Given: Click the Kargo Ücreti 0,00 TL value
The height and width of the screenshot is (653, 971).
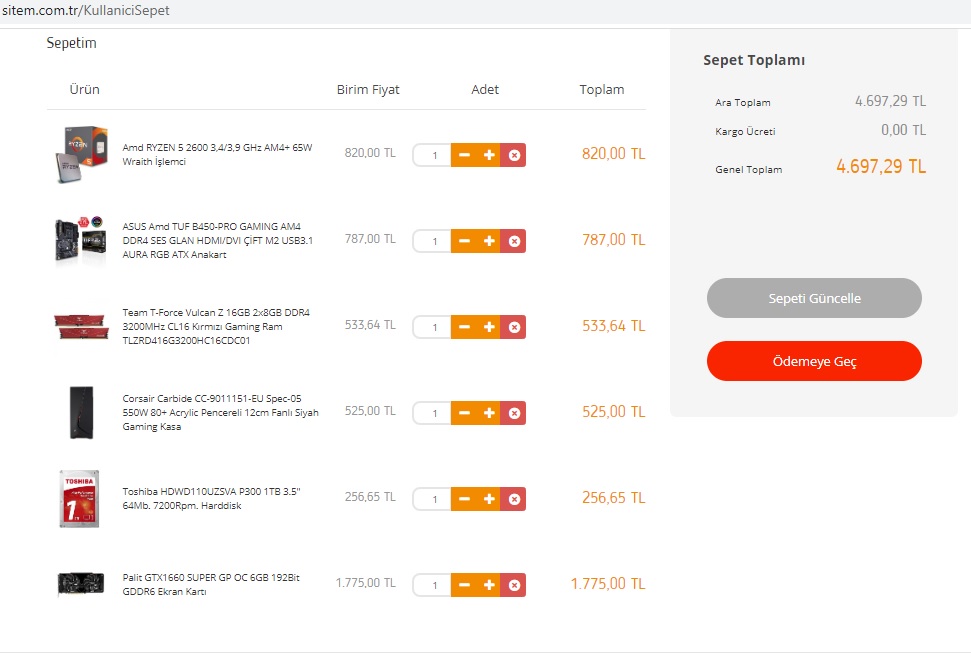Looking at the screenshot, I should pos(904,130).
